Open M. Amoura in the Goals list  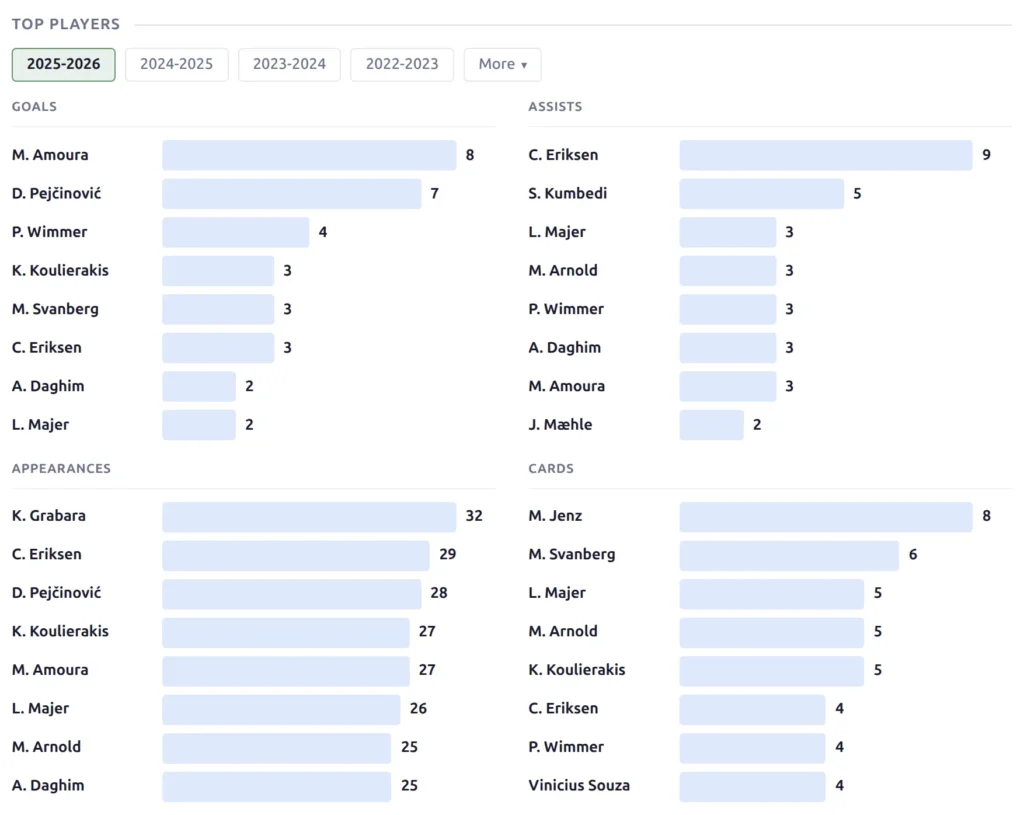pos(50,155)
